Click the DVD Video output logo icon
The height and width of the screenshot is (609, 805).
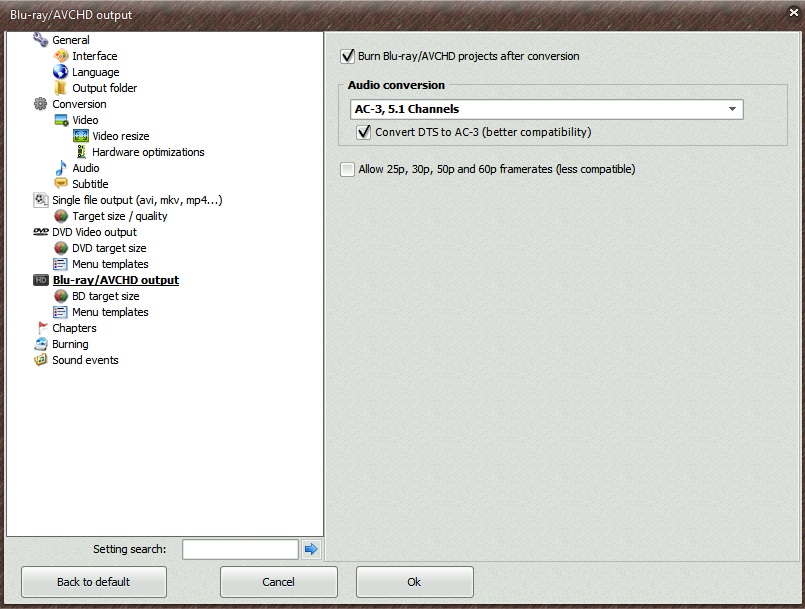point(41,232)
